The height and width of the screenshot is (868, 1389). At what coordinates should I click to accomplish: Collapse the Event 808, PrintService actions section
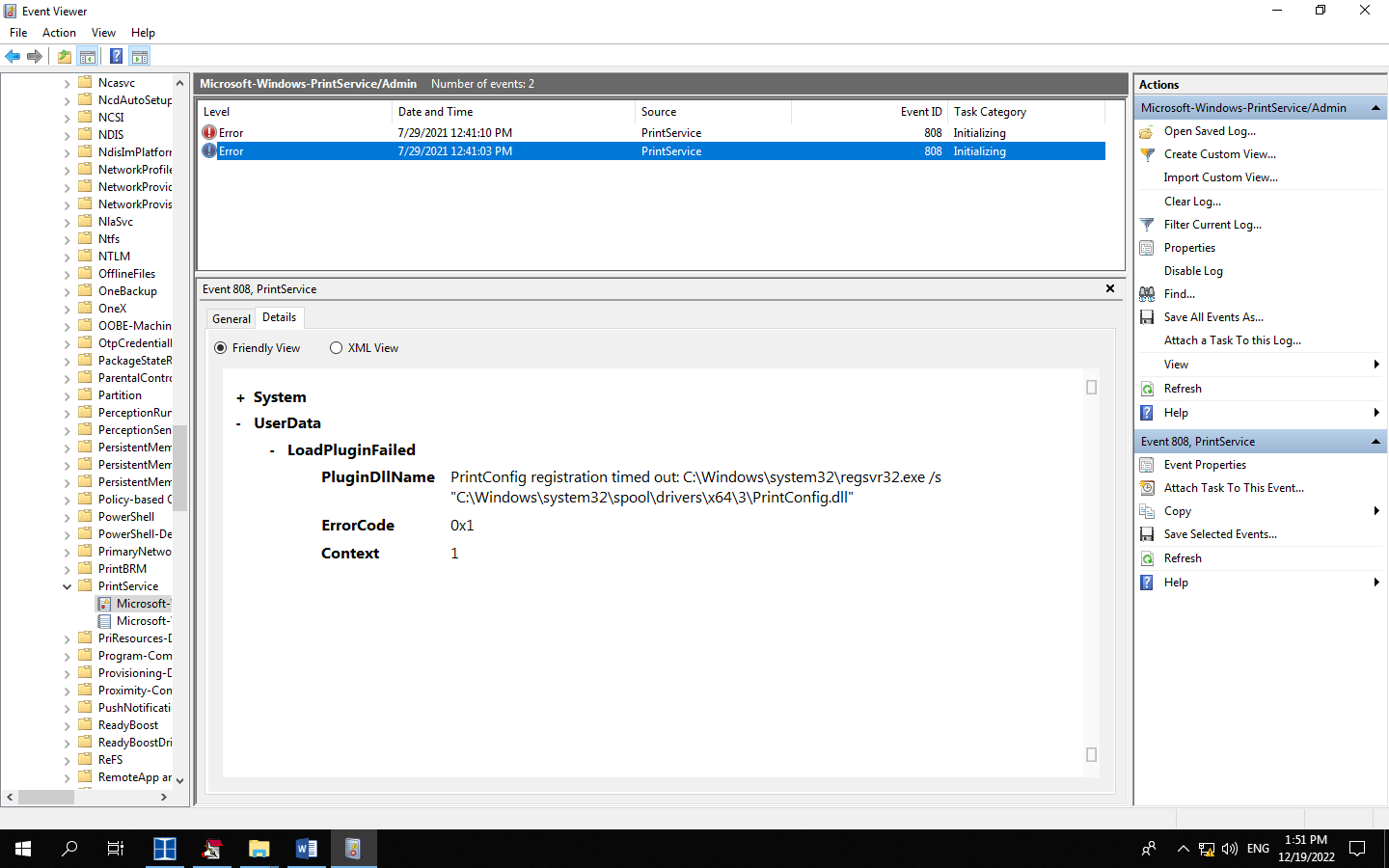pyautogui.click(x=1375, y=442)
